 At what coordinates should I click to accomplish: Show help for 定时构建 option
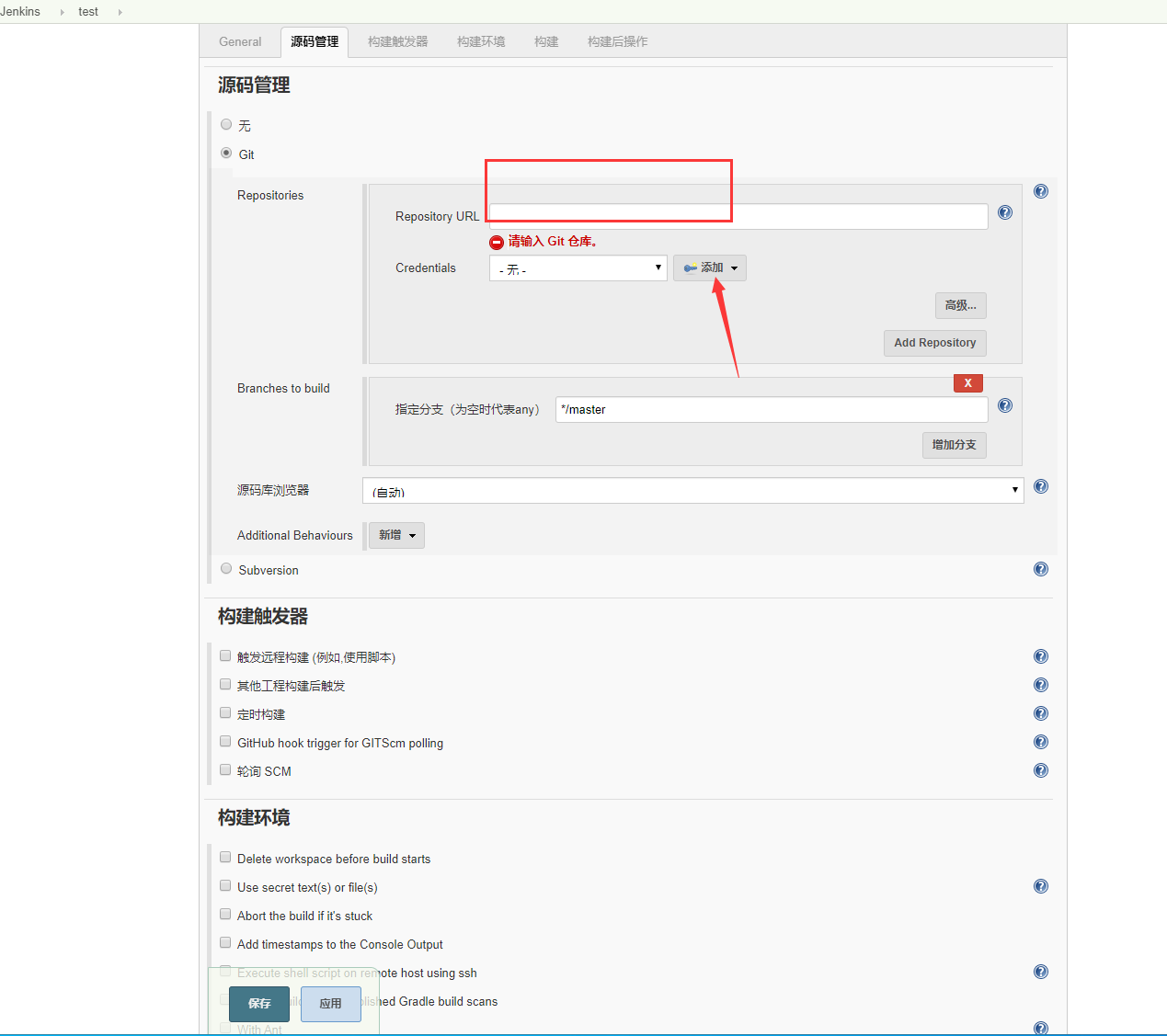tap(1040, 713)
